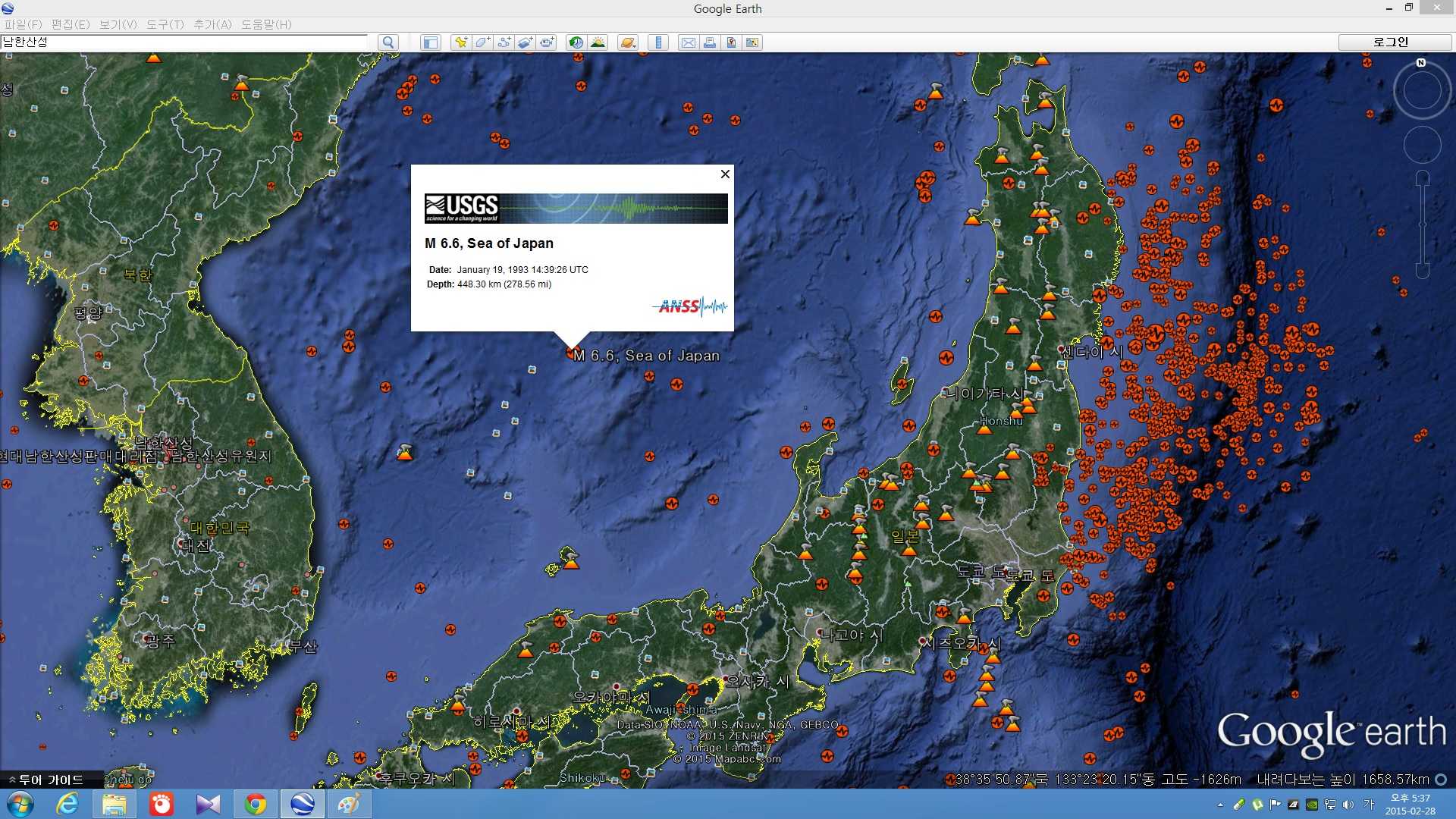Image resolution: width=1456 pixels, height=819 pixels.
Task: Open File Explorer from taskbar
Action: pyautogui.click(x=115, y=804)
